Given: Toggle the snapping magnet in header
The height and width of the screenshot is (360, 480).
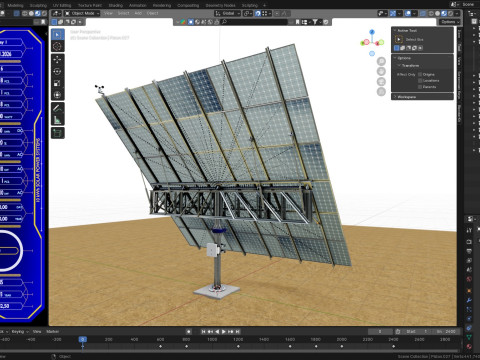Looking at the screenshot, I should click(258, 13).
